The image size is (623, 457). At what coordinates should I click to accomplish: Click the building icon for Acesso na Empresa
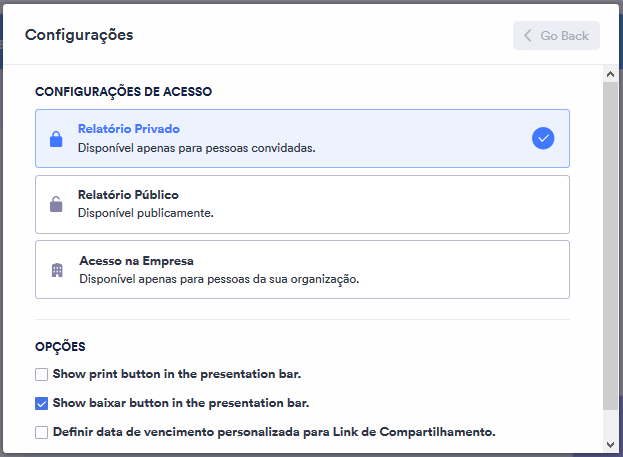click(57, 270)
